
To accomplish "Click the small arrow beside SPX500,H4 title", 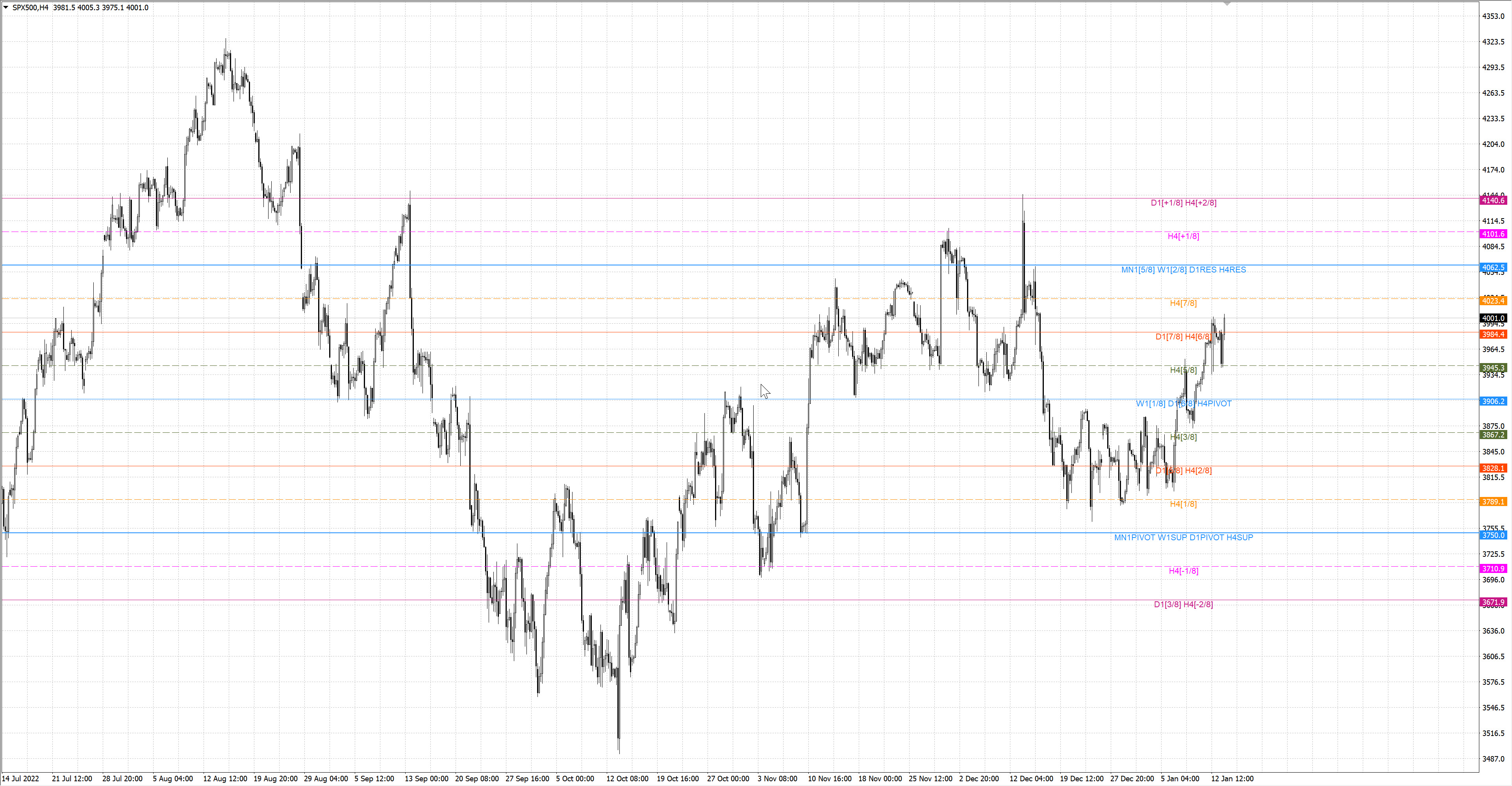I will 6,7.
